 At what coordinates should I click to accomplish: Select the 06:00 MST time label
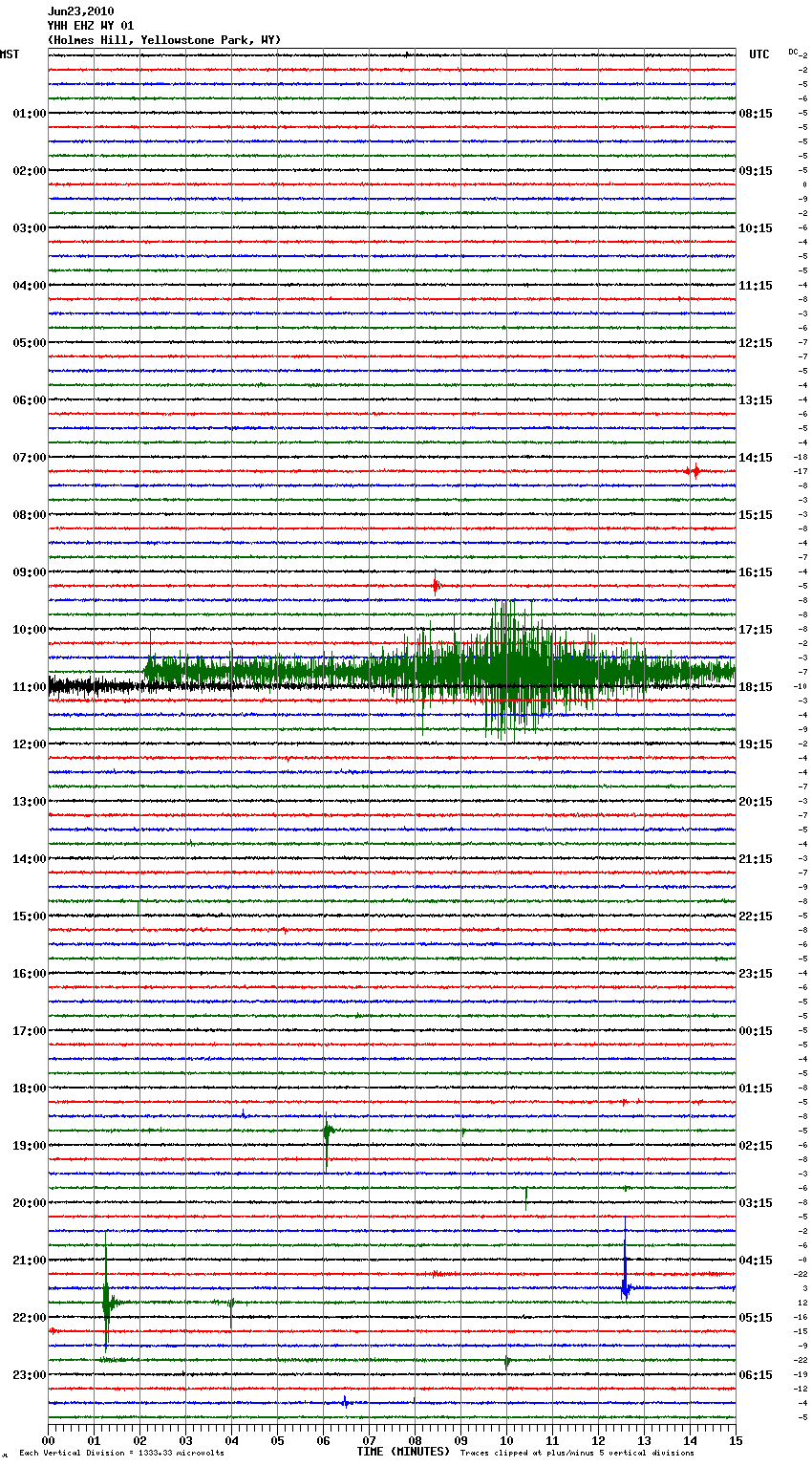click(30, 399)
